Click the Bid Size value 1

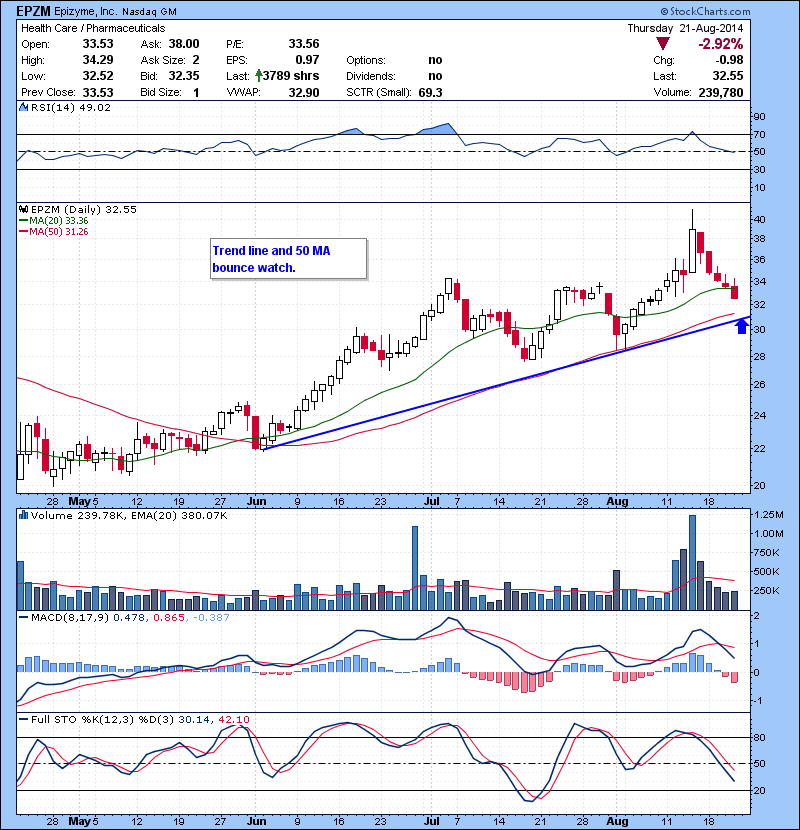coord(196,92)
